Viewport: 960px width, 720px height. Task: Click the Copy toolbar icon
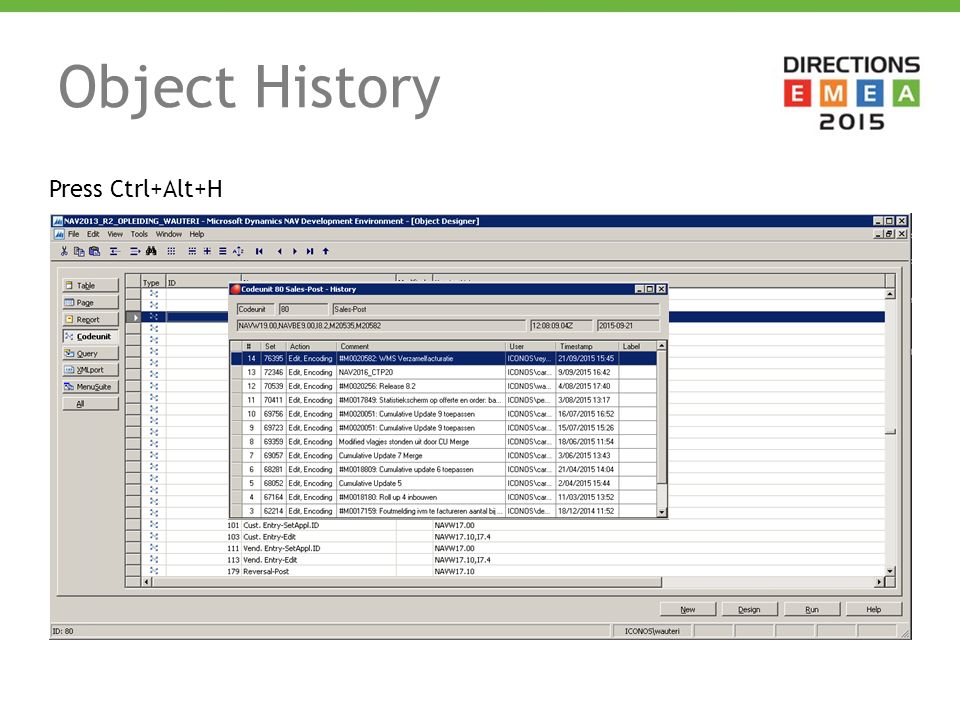pos(79,251)
